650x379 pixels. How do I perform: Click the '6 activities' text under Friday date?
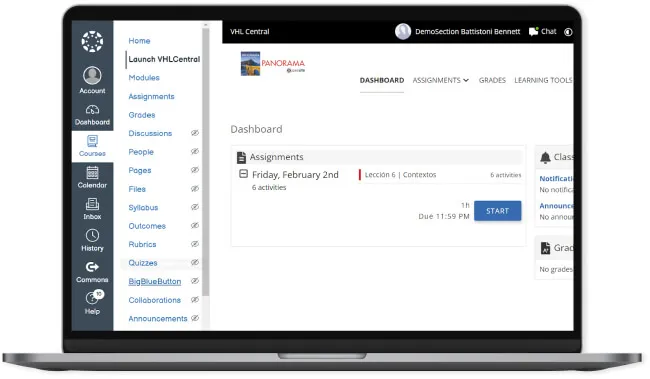coord(269,187)
